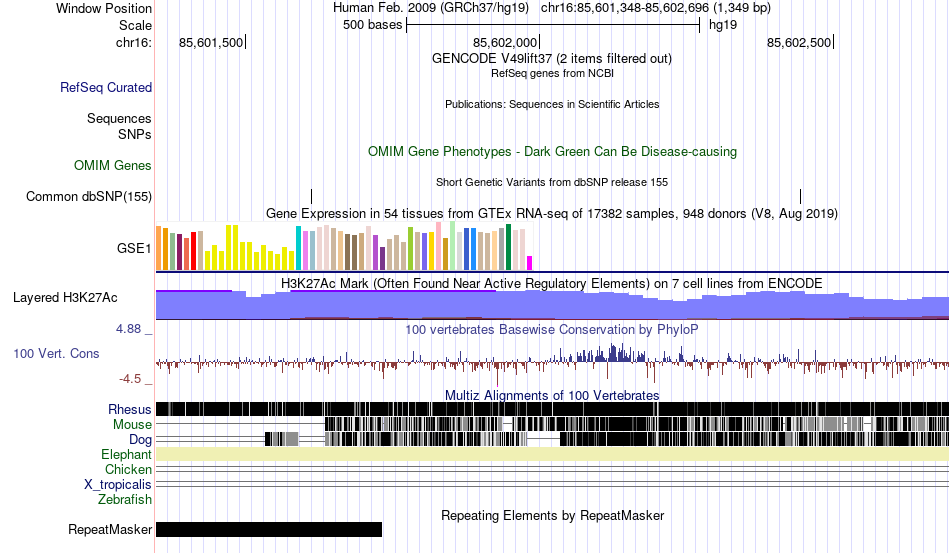950x553 pixels.
Task: Click the RefSeq genes from NCBI title
Action: click(x=553, y=73)
